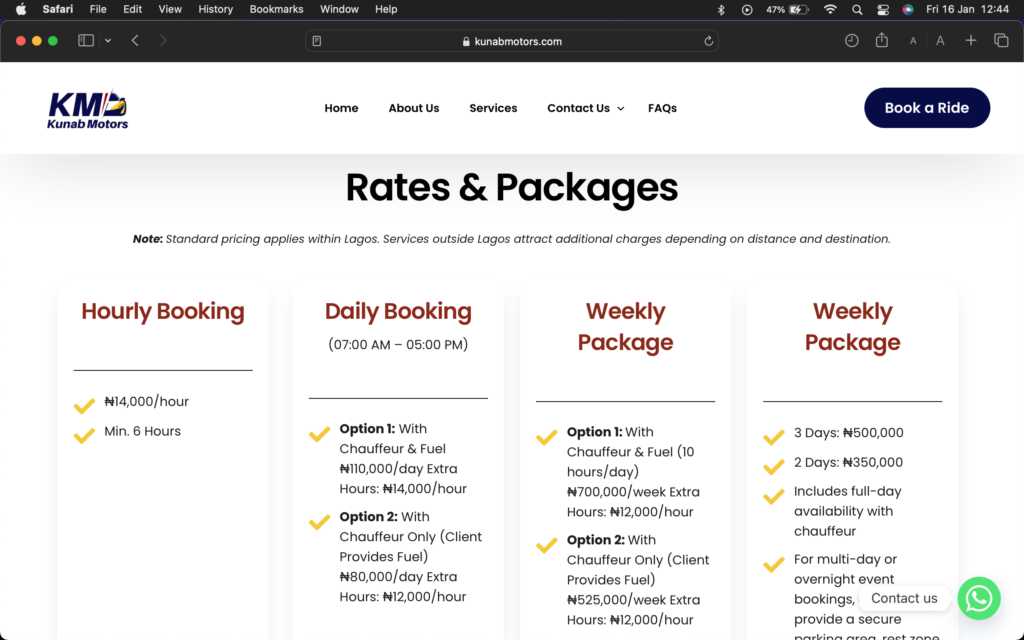
Task: Open macOS Control Center
Action: point(882,9)
